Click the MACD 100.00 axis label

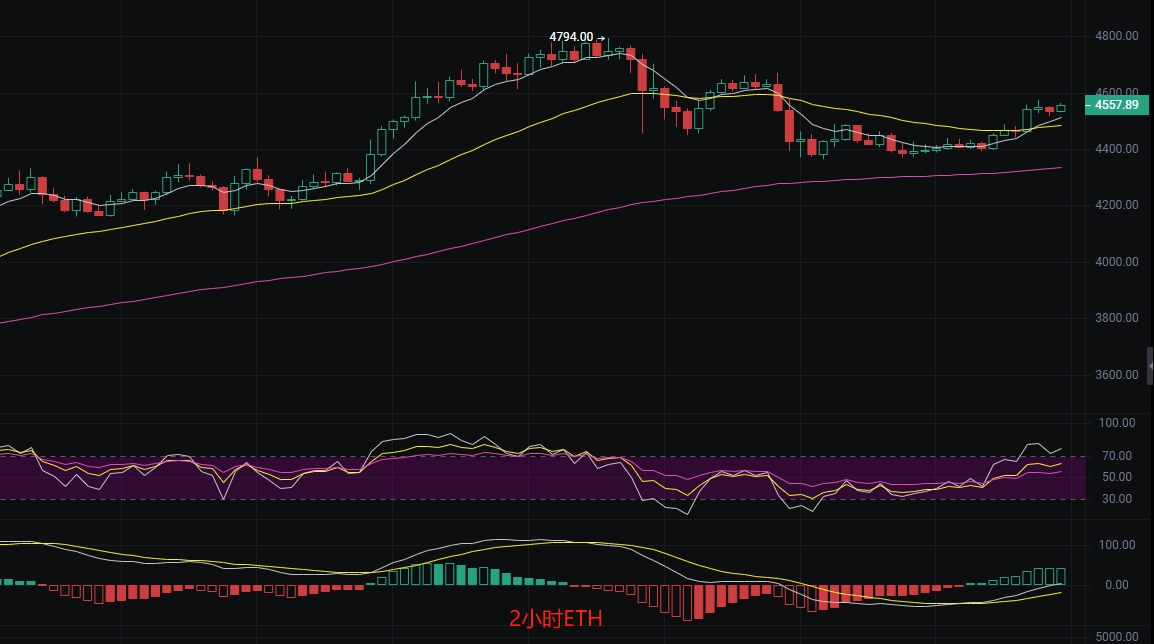(1116, 545)
